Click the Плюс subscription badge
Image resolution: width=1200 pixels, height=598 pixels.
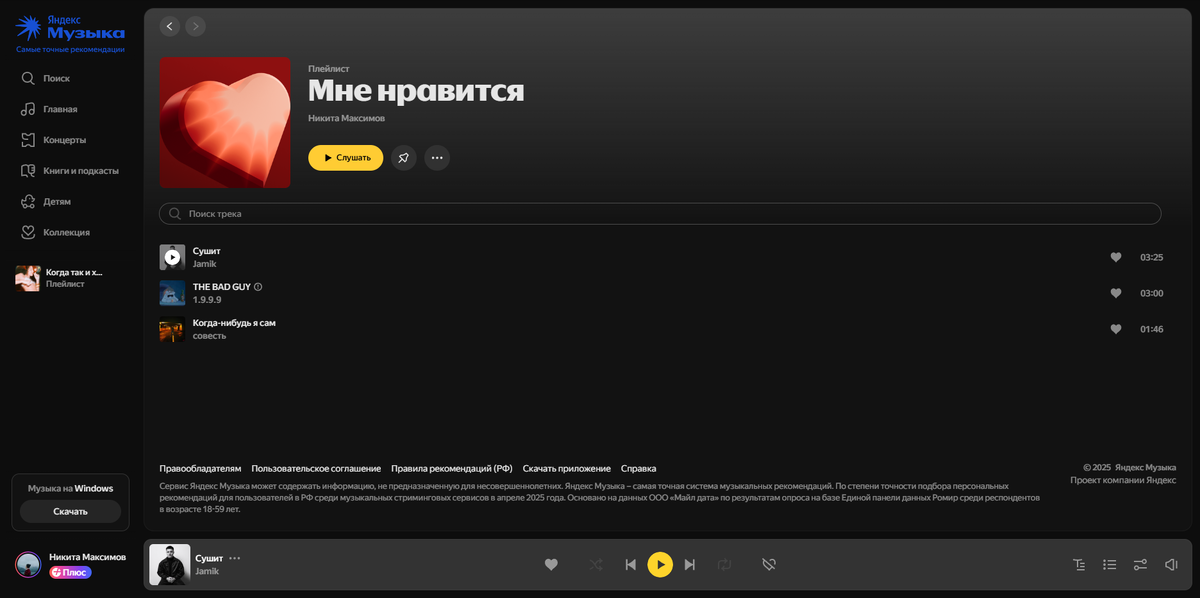70,573
